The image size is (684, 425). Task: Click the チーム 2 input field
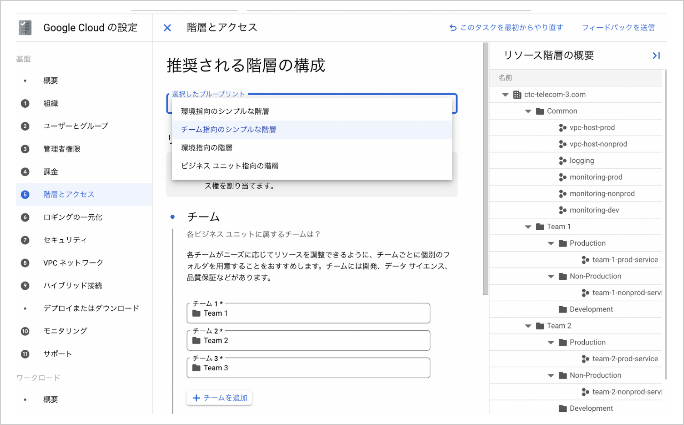point(308,340)
